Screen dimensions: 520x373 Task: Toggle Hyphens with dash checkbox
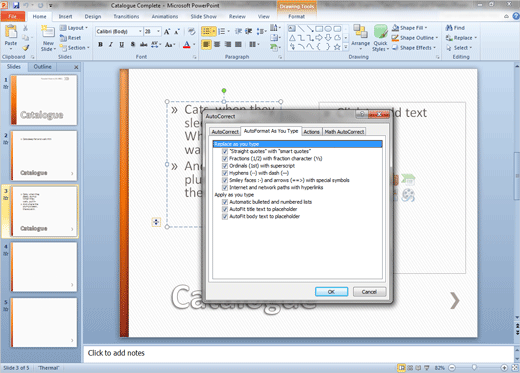coord(225,173)
